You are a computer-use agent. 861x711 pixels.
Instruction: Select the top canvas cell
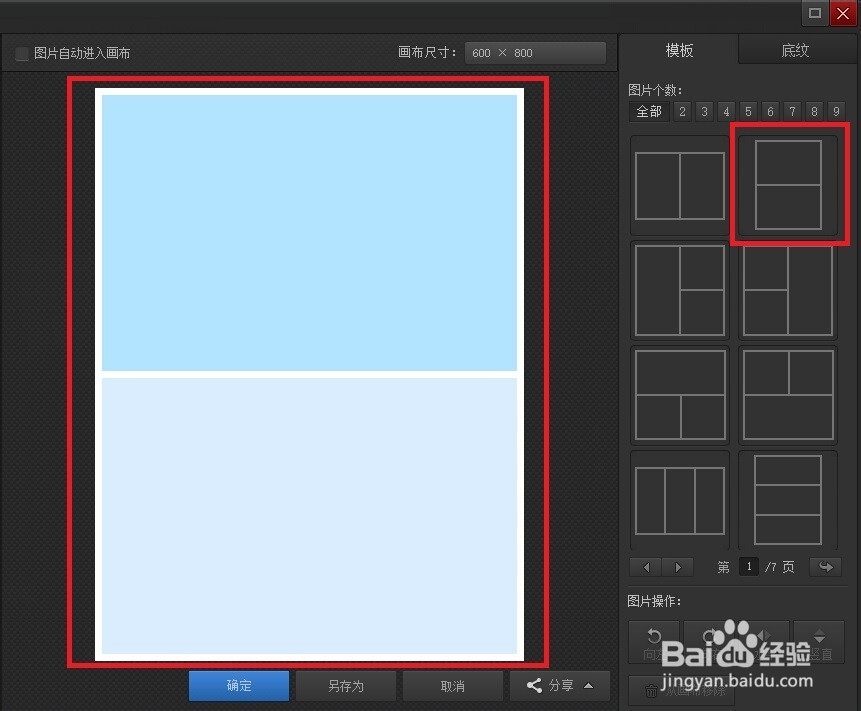point(309,233)
